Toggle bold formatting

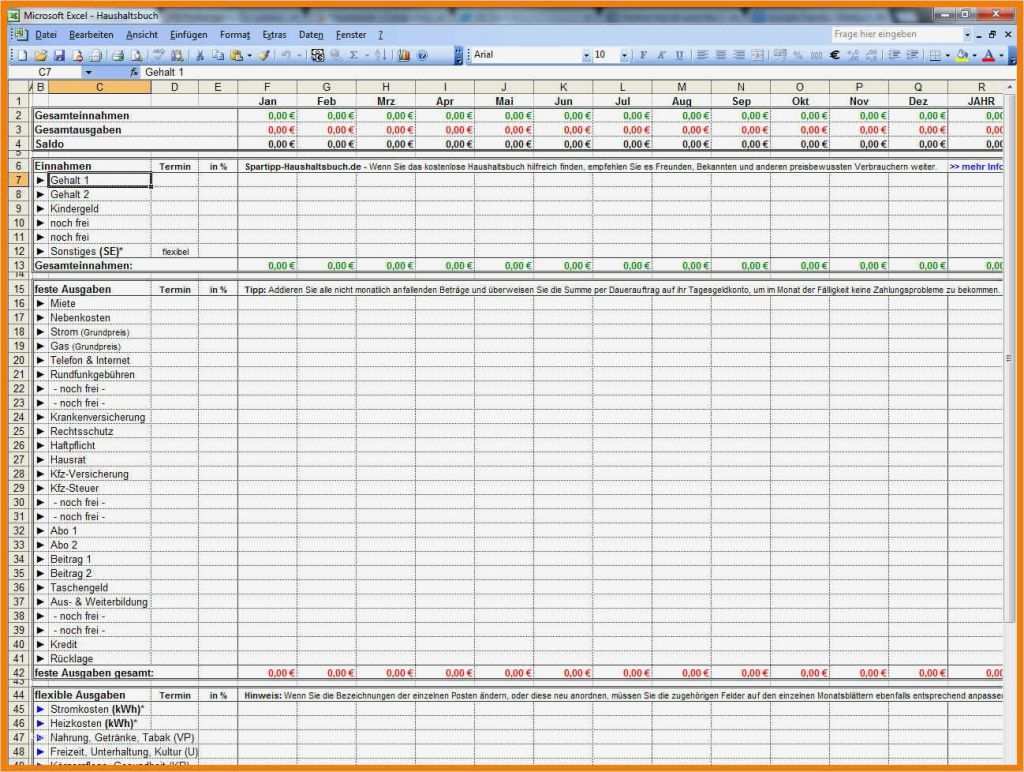click(x=643, y=54)
